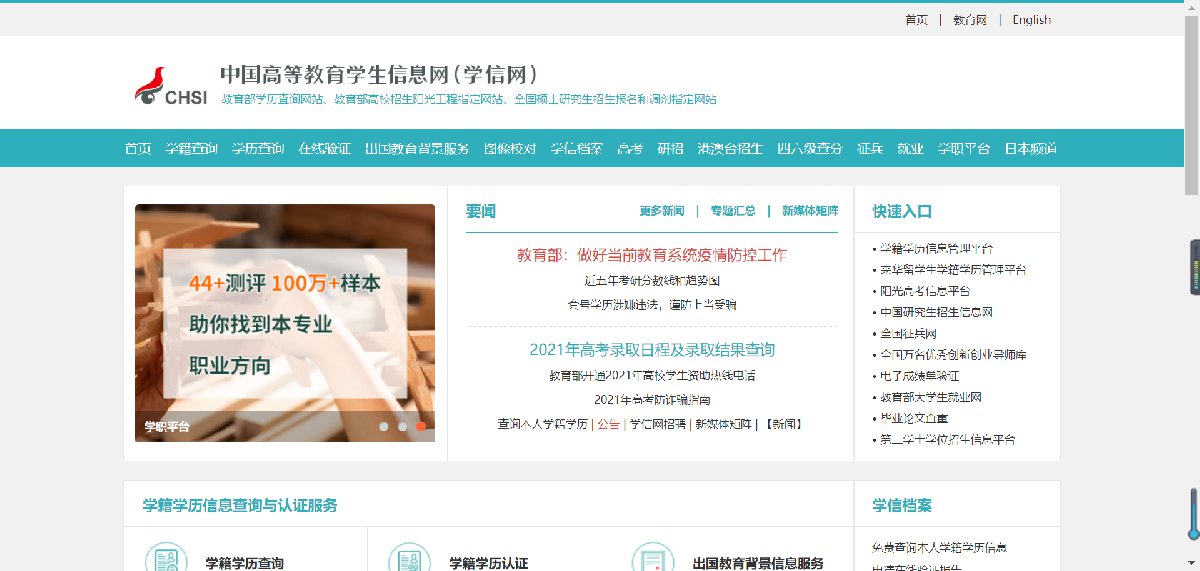
Task: Select the first carousel dot
Action: (383, 427)
